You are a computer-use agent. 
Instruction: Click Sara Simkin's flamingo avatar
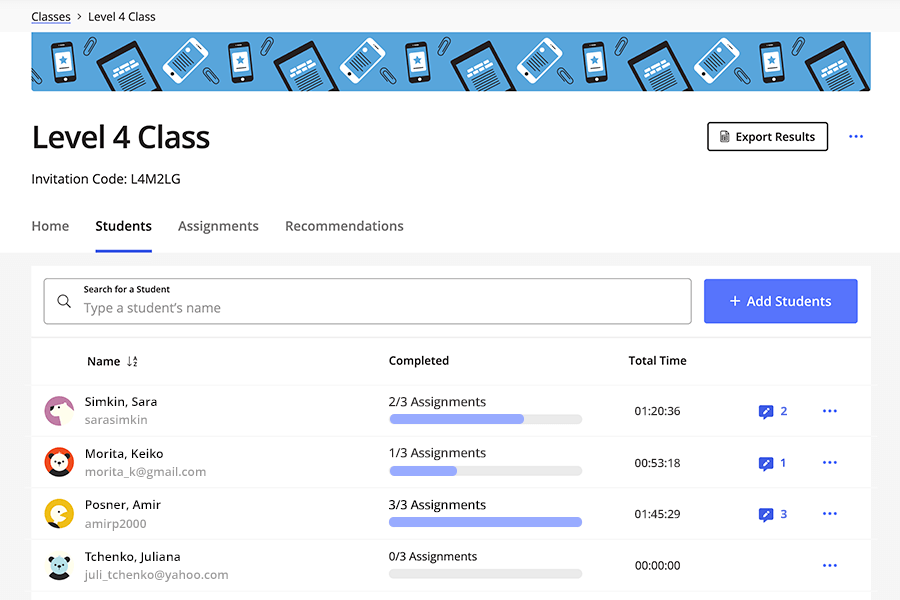59,411
